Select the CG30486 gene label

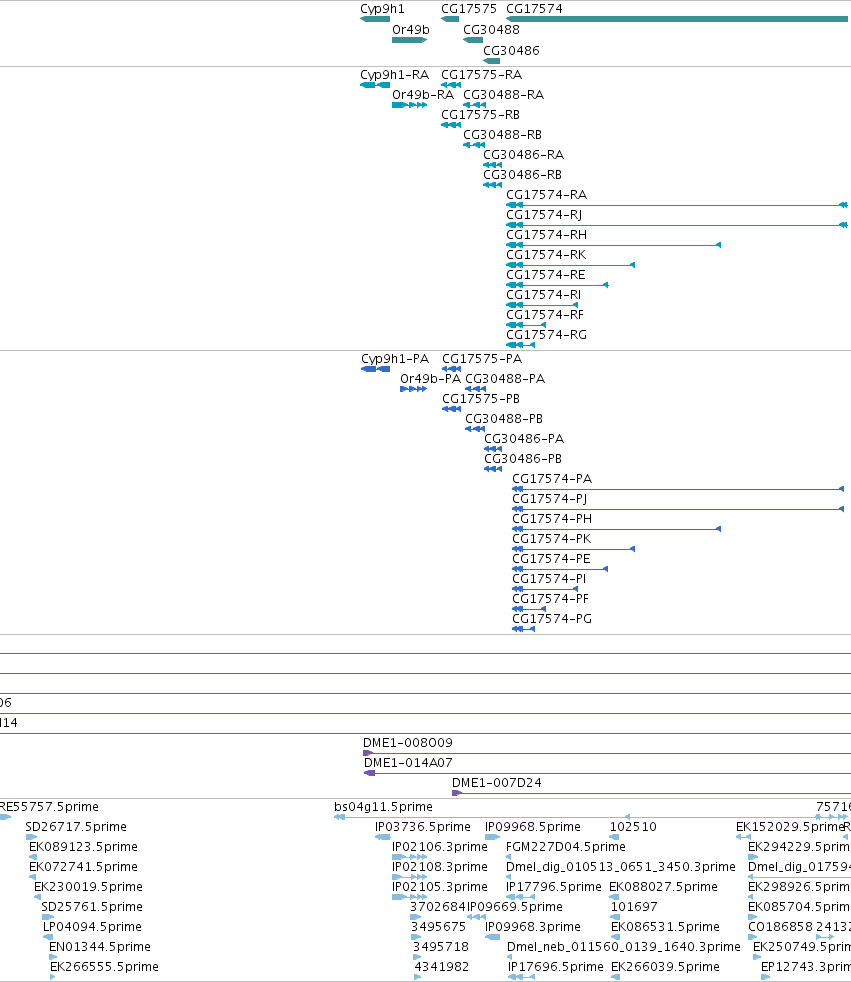[x=511, y=50]
